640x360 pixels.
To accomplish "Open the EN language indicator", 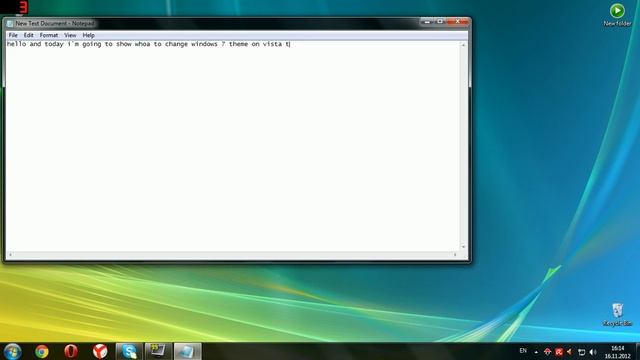I will coord(523,351).
